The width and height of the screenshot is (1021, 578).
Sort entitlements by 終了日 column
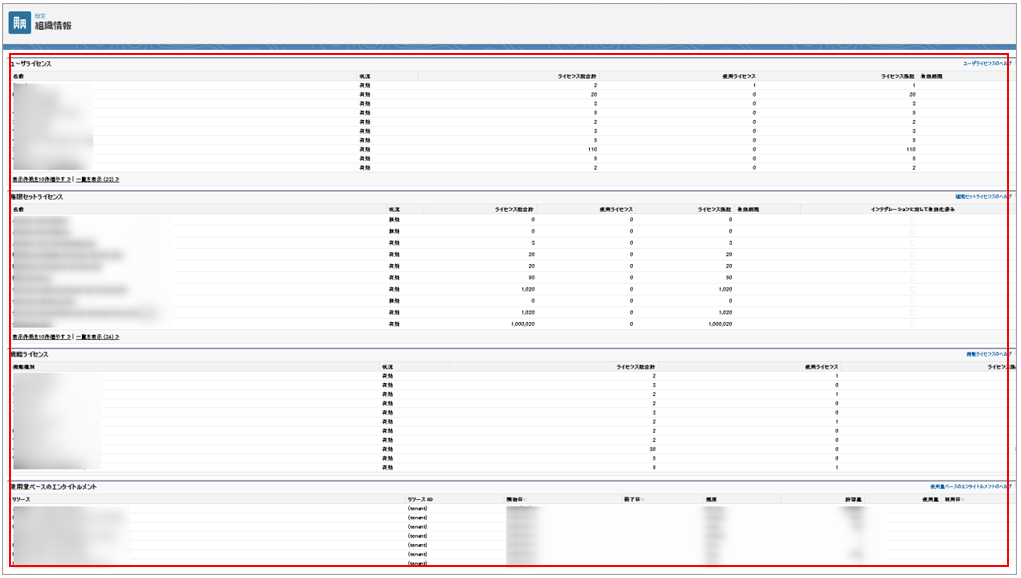tap(631, 498)
